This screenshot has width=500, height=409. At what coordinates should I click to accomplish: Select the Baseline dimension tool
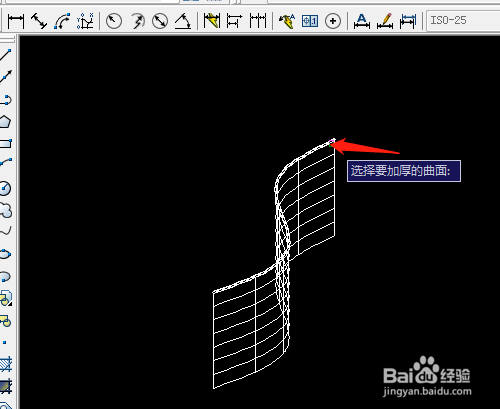pos(235,21)
